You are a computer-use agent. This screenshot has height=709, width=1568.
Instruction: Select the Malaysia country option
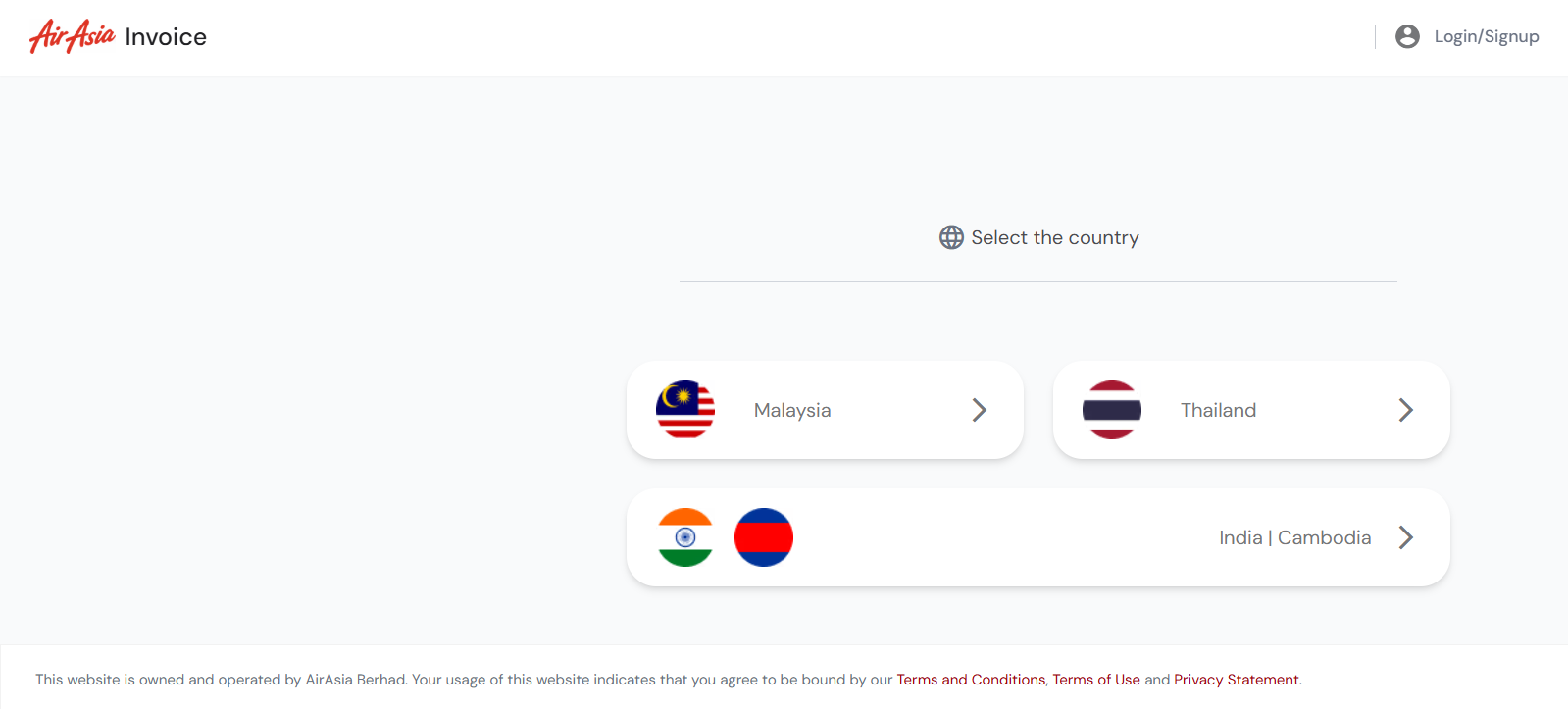click(825, 410)
